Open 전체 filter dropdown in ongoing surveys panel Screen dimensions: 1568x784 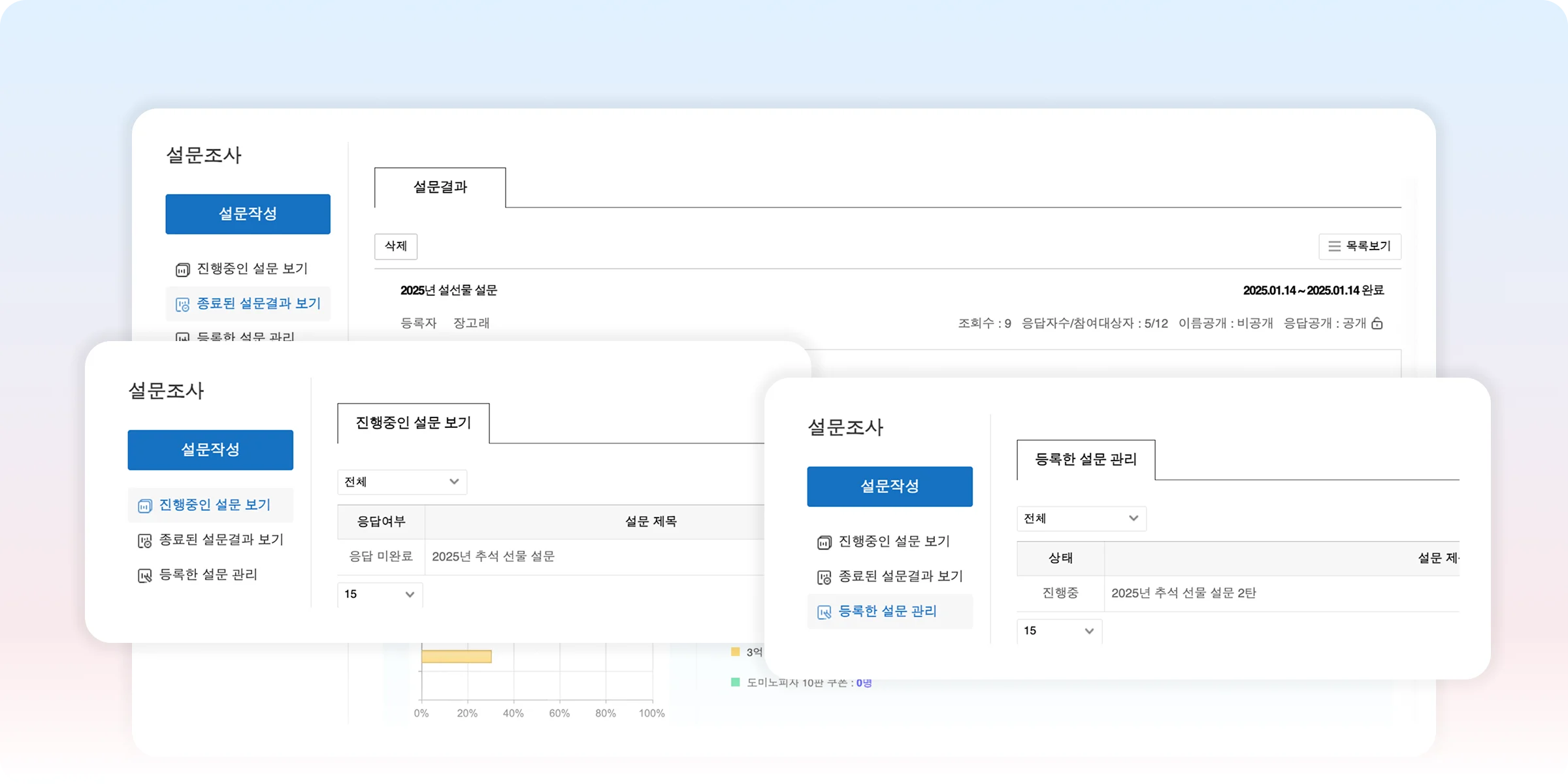(x=402, y=482)
